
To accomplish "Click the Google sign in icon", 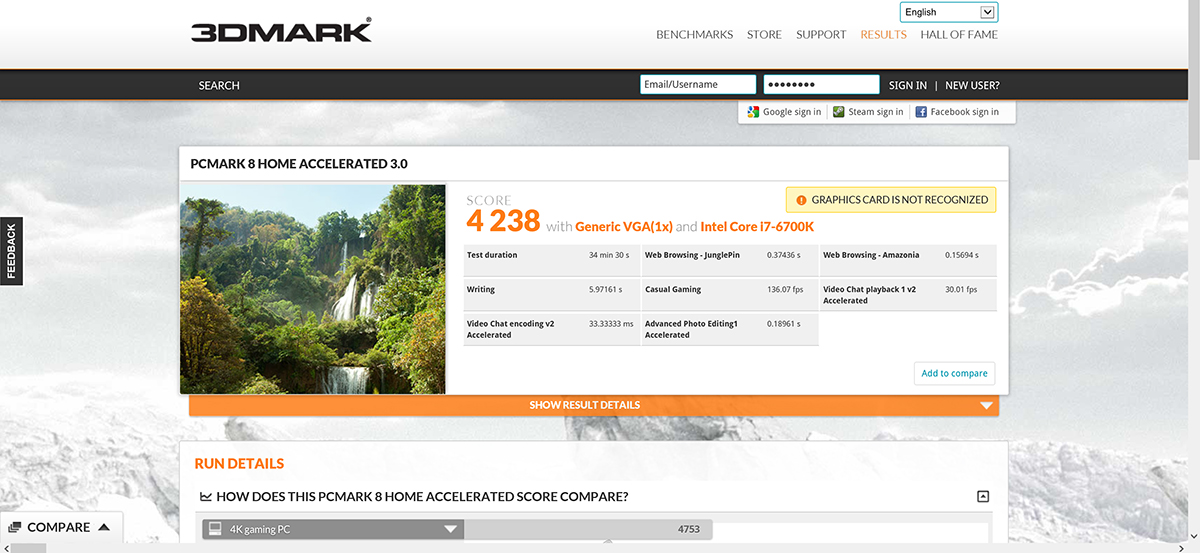I will (753, 112).
